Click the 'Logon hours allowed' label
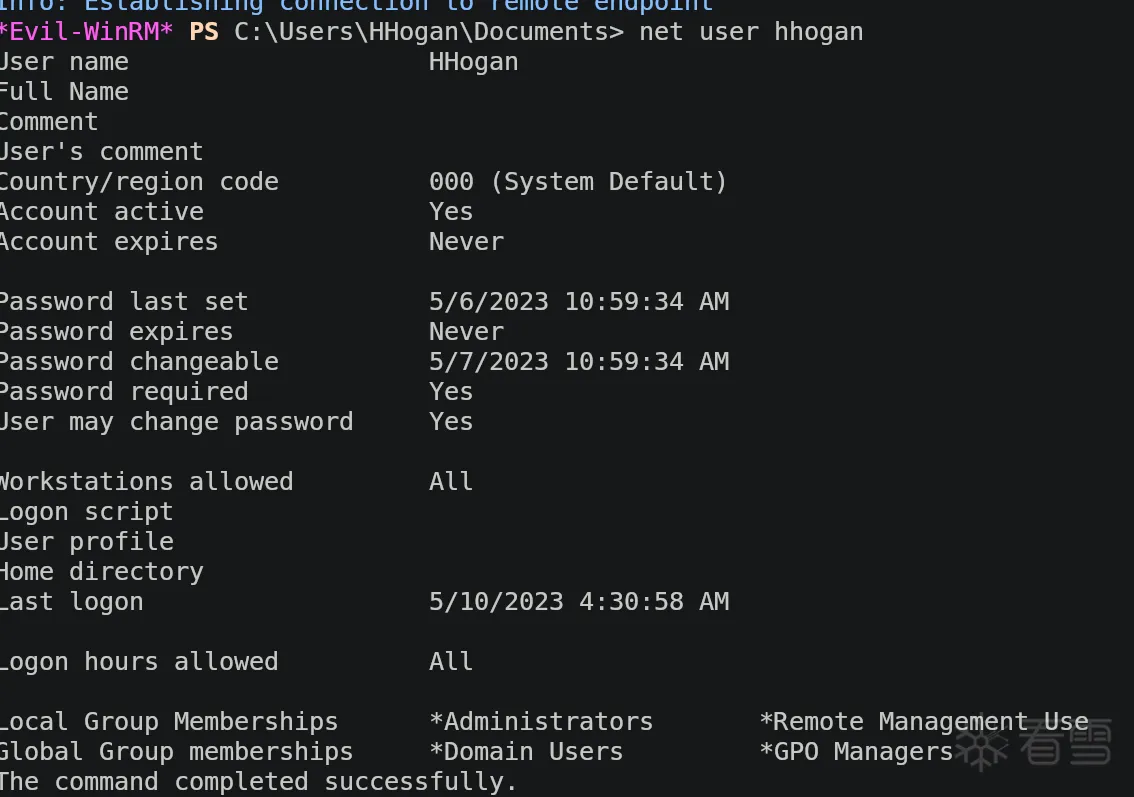1134x797 pixels. (139, 662)
